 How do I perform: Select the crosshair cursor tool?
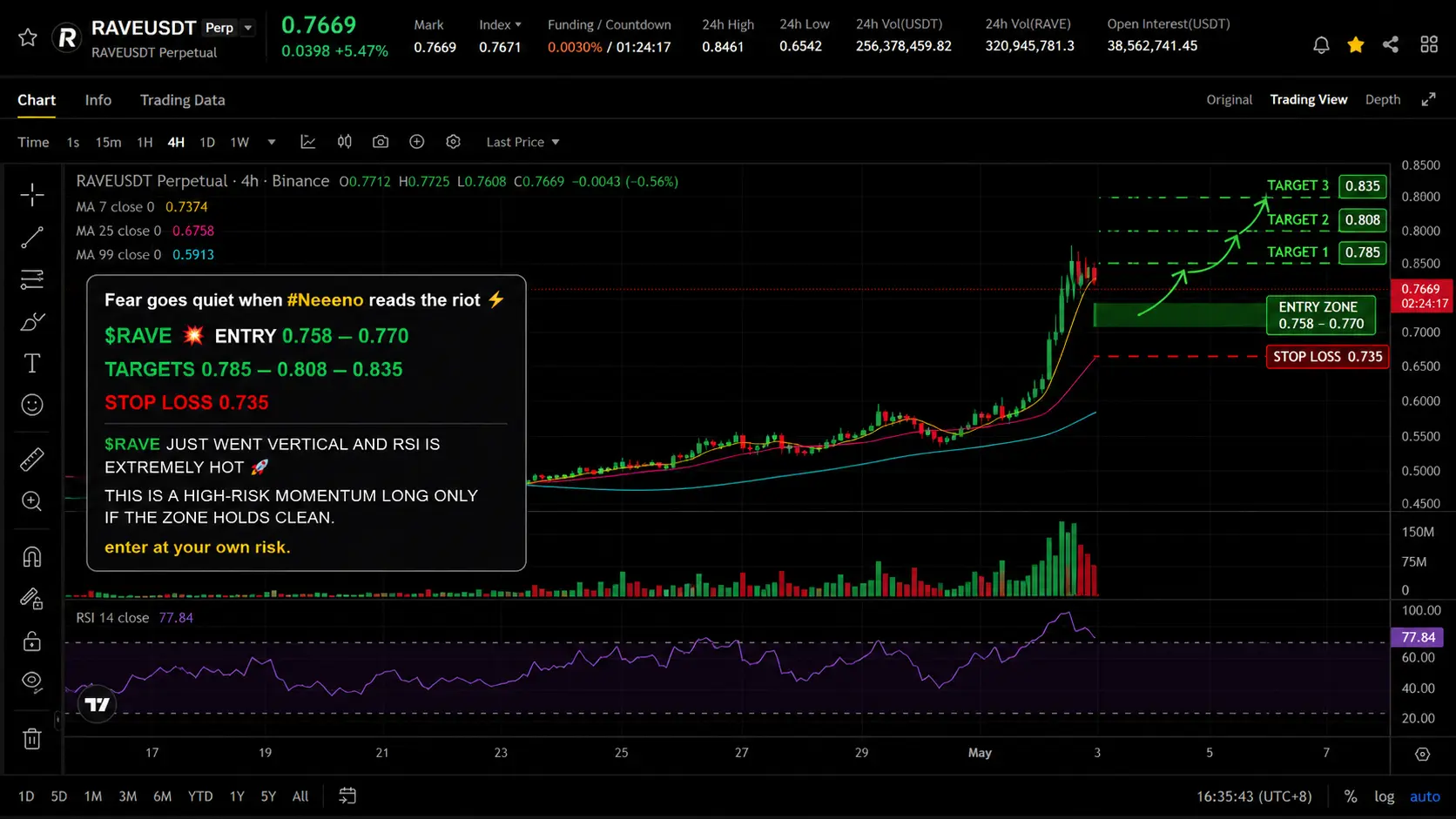coord(32,194)
